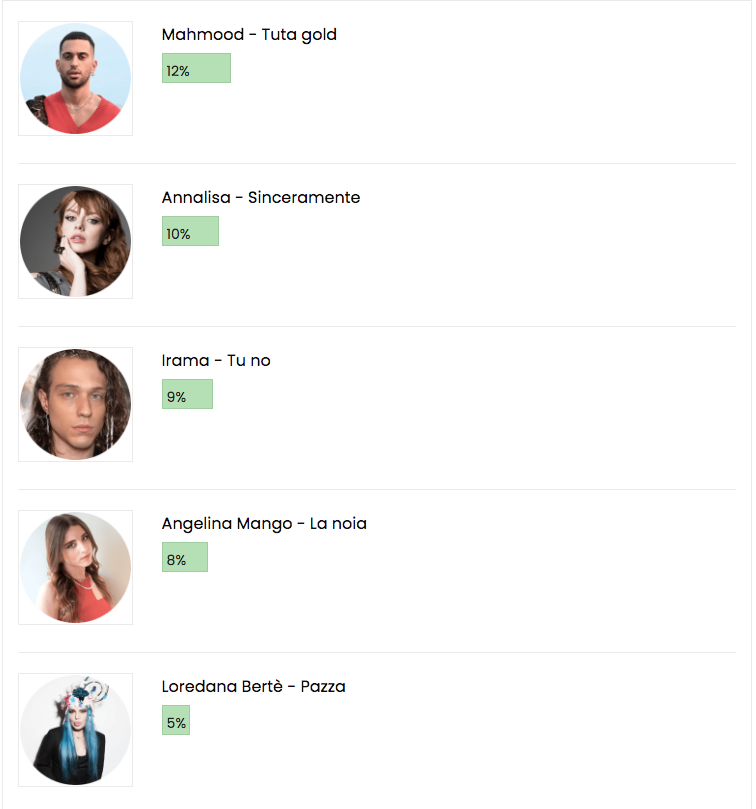The image size is (756, 809).
Task: Select the portrait thumbnail for Irama - Tu no
Action: (75, 404)
